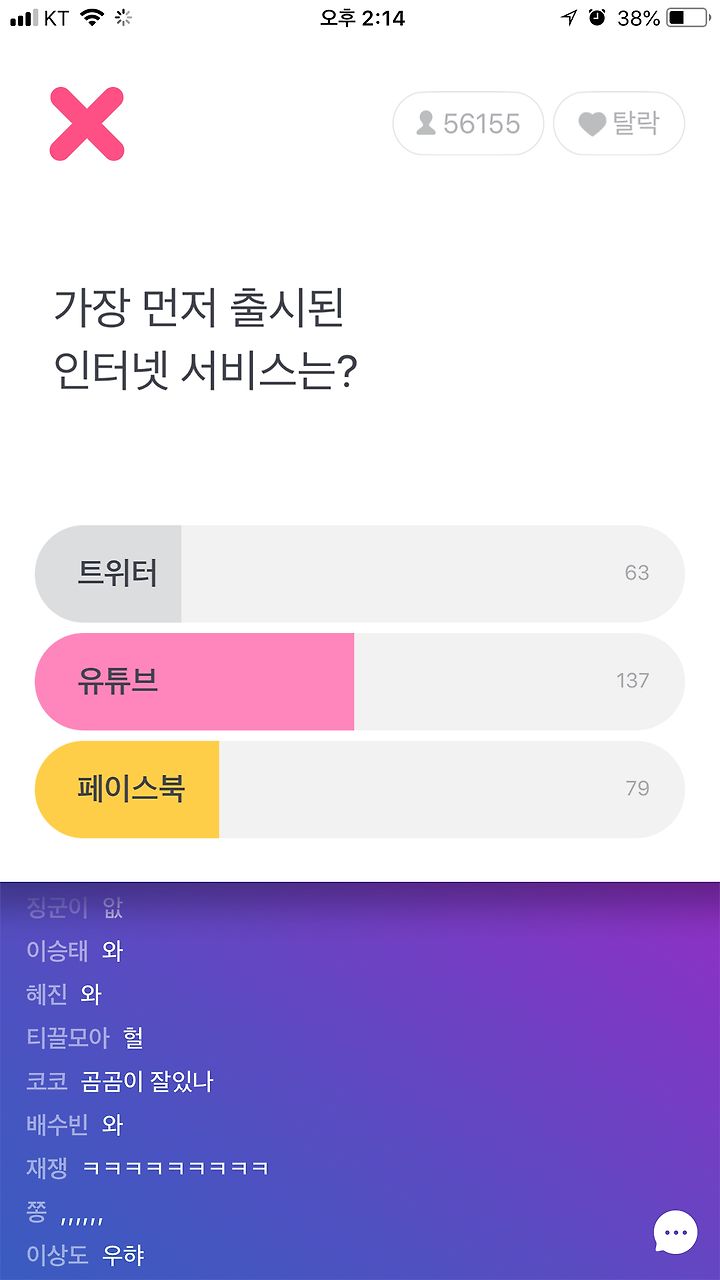This screenshot has width=720, height=1280.
Task: Tap the location arrow status icon
Action: point(569,17)
